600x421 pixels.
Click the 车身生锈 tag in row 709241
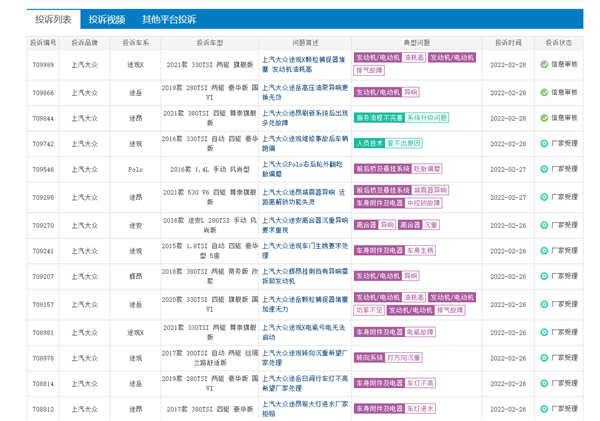[x=420, y=251]
